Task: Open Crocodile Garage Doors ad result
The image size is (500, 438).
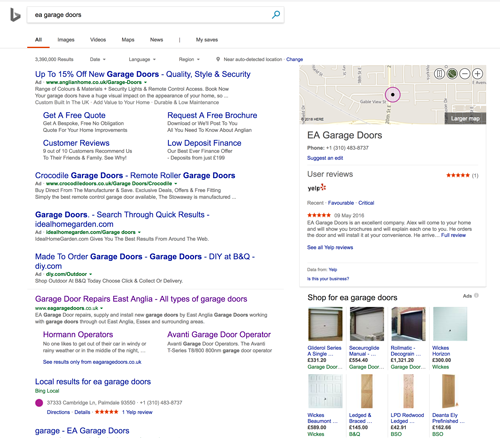Action: coord(135,175)
